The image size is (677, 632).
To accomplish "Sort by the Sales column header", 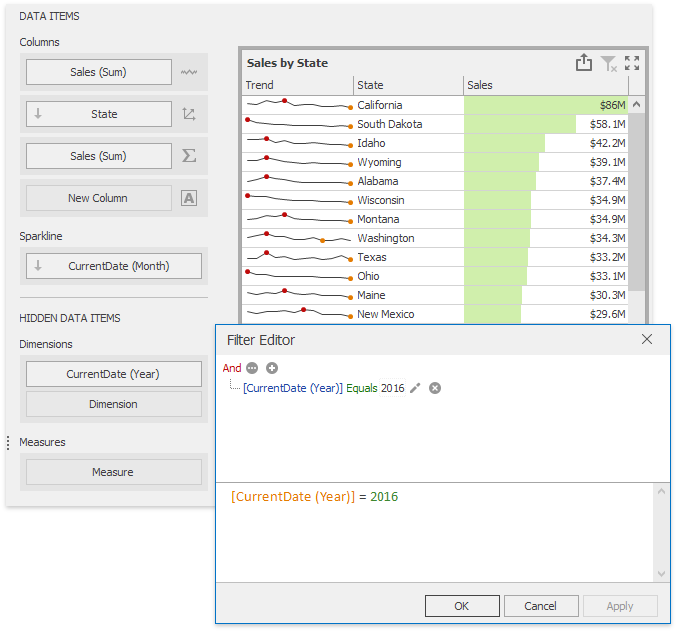I will pyautogui.click(x=545, y=85).
